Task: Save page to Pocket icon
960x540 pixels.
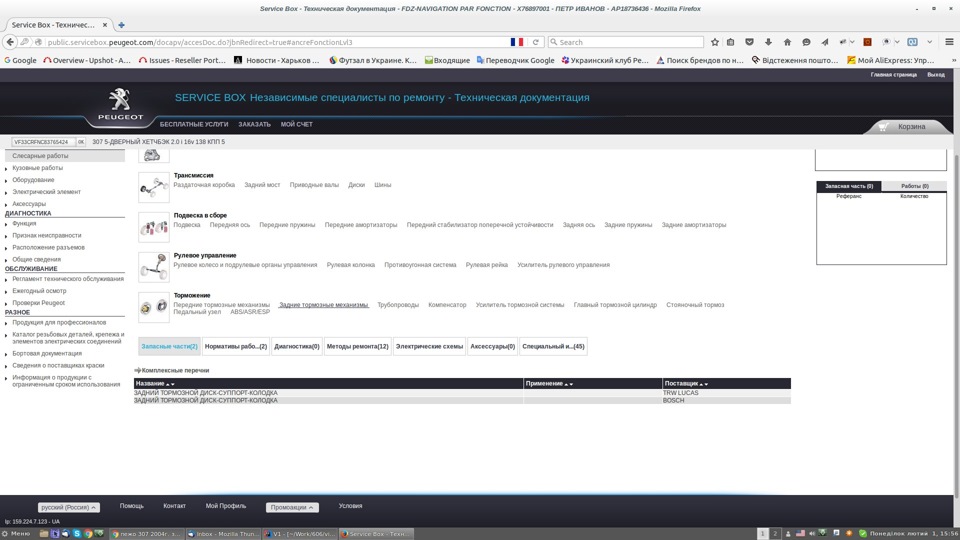Action: [x=749, y=42]
